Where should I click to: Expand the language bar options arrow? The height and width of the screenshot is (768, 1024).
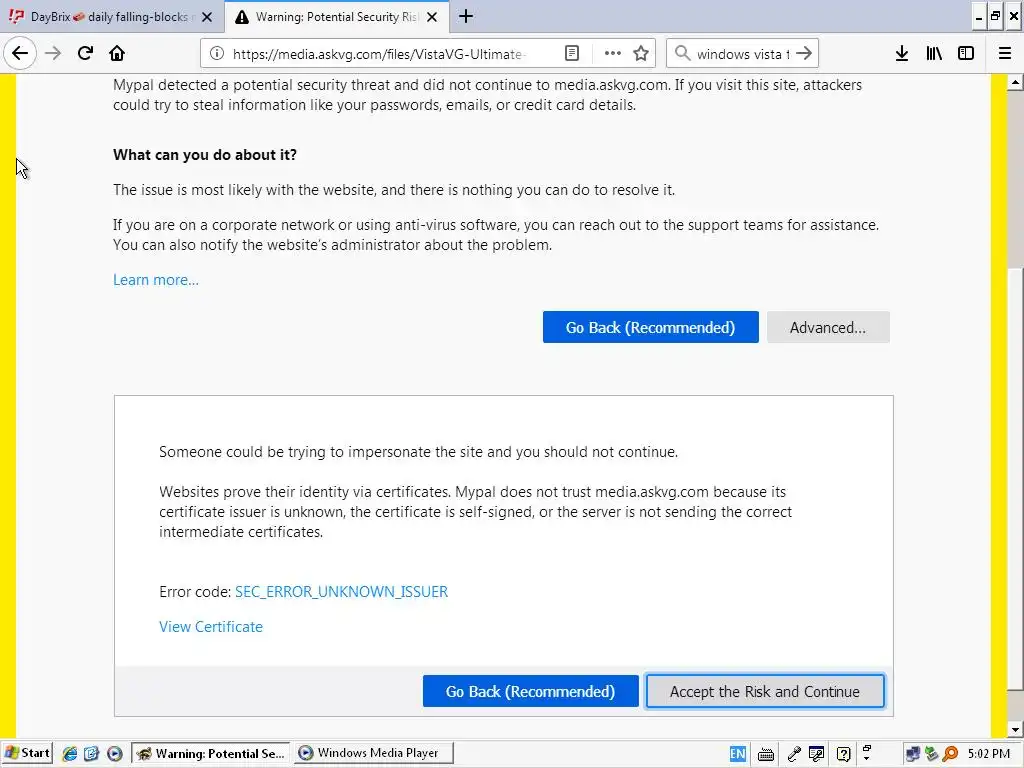point(867,758)
